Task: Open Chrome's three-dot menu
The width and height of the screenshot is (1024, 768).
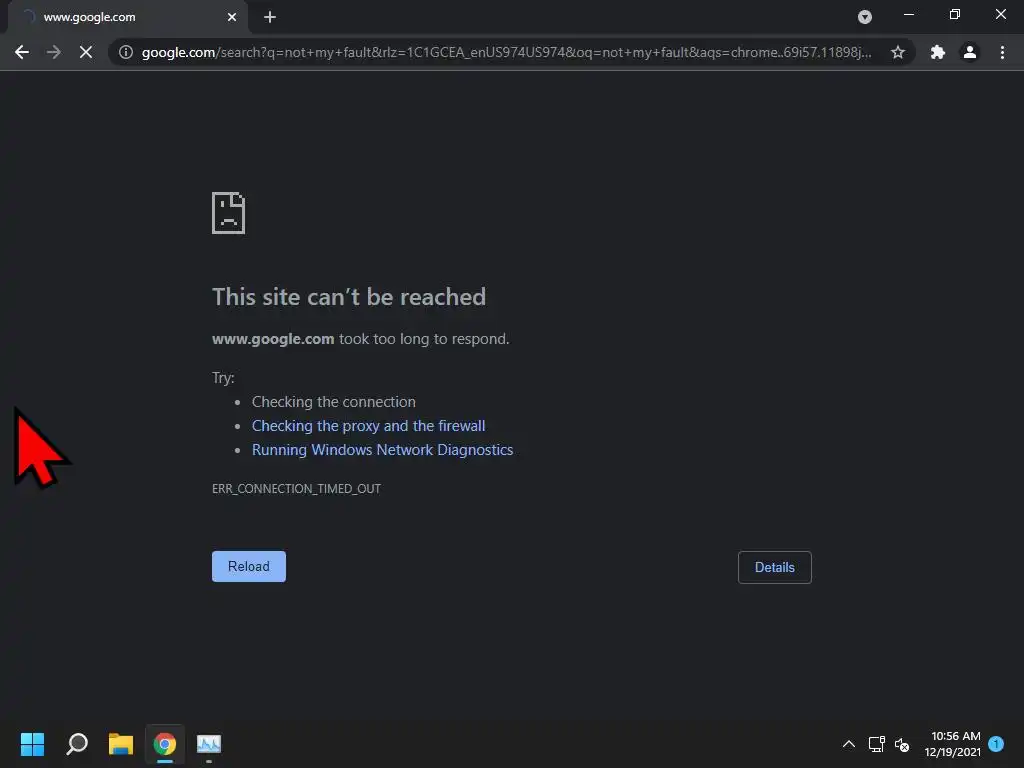Action: tap(1002, 52)
